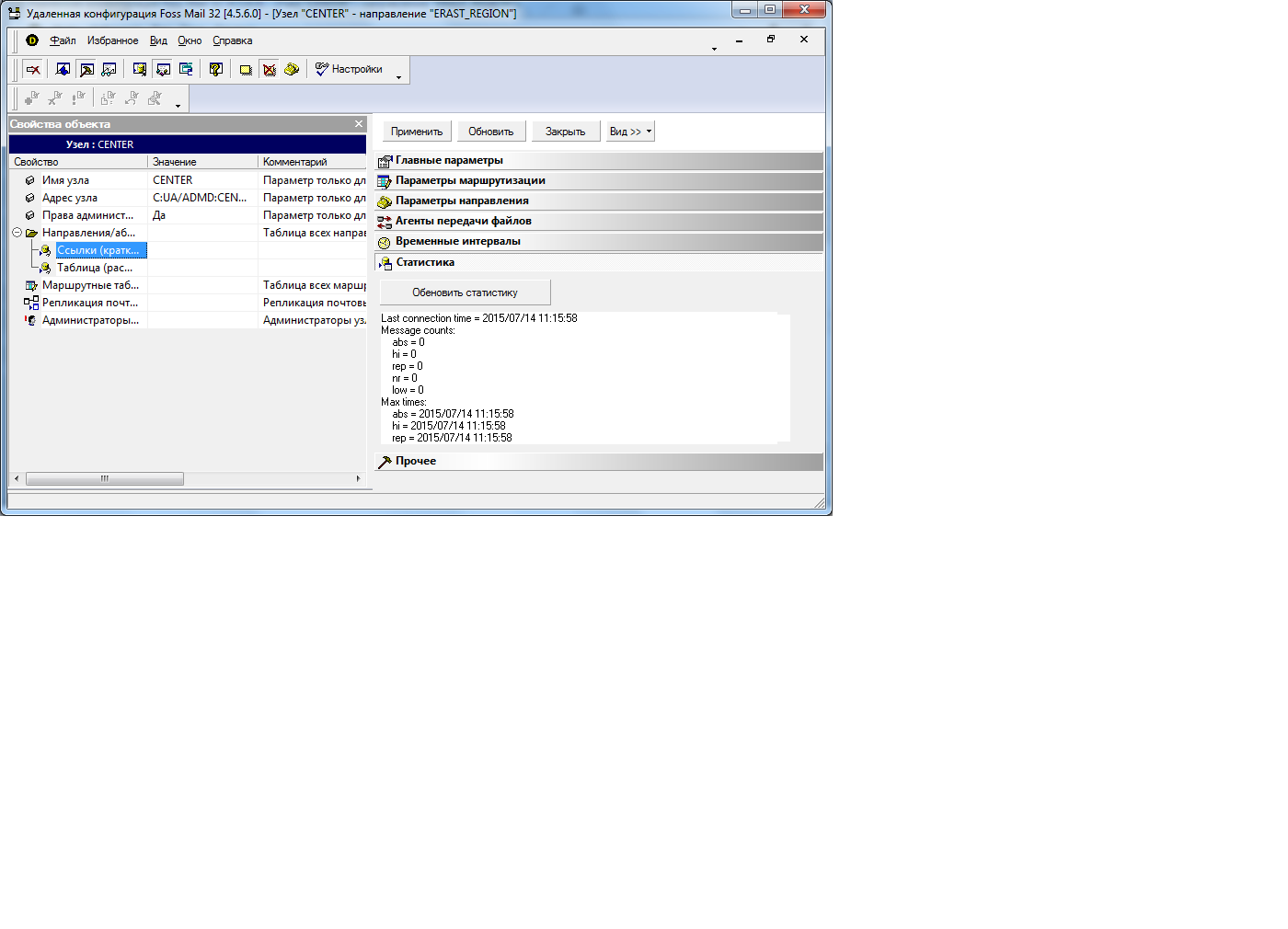Open the menu bar overflow arrow
This screenshot has width=1288, height=929.
point(714,49)
